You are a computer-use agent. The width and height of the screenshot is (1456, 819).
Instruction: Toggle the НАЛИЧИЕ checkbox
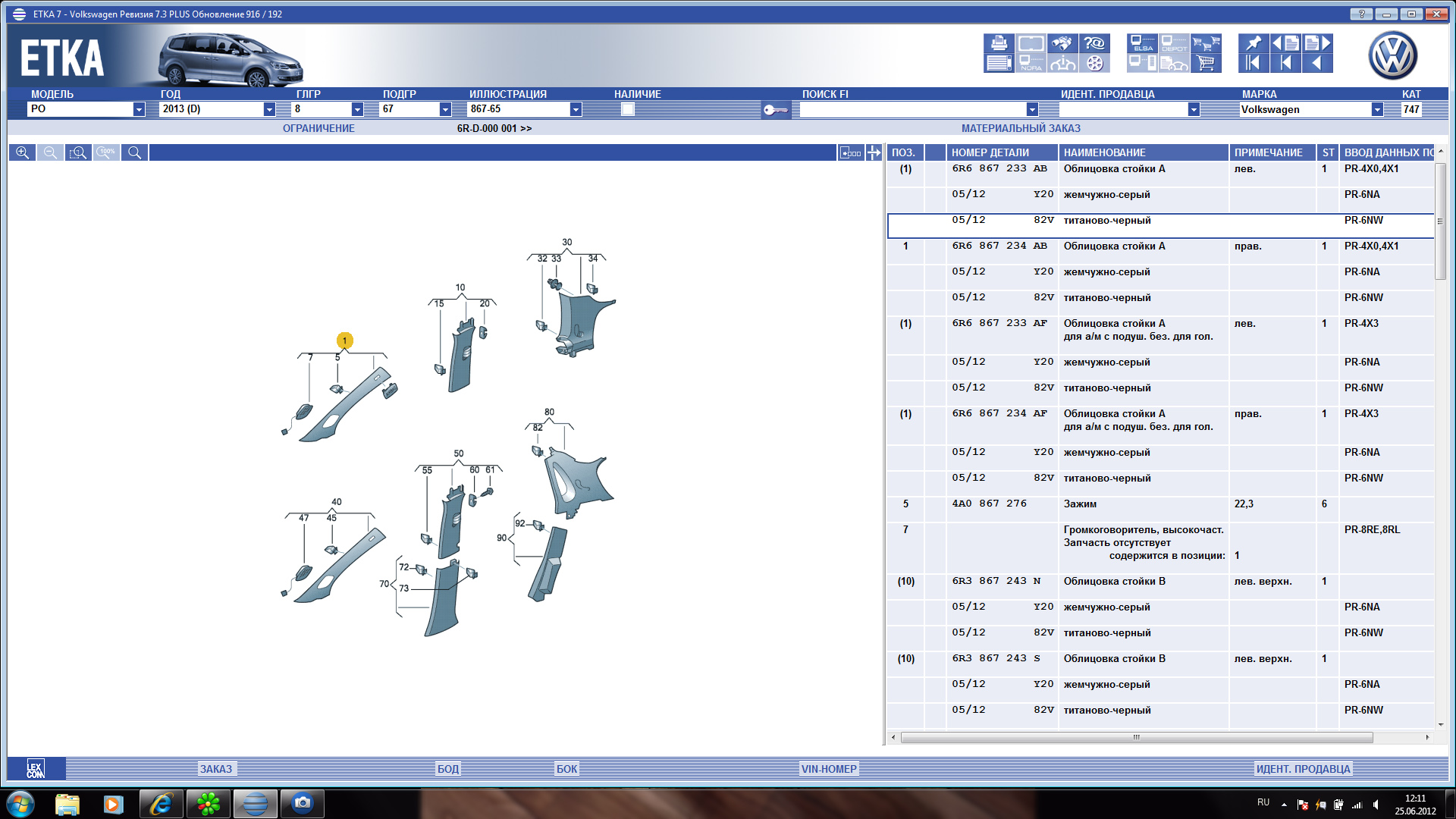pyautogui.click(x=627, y=109)
